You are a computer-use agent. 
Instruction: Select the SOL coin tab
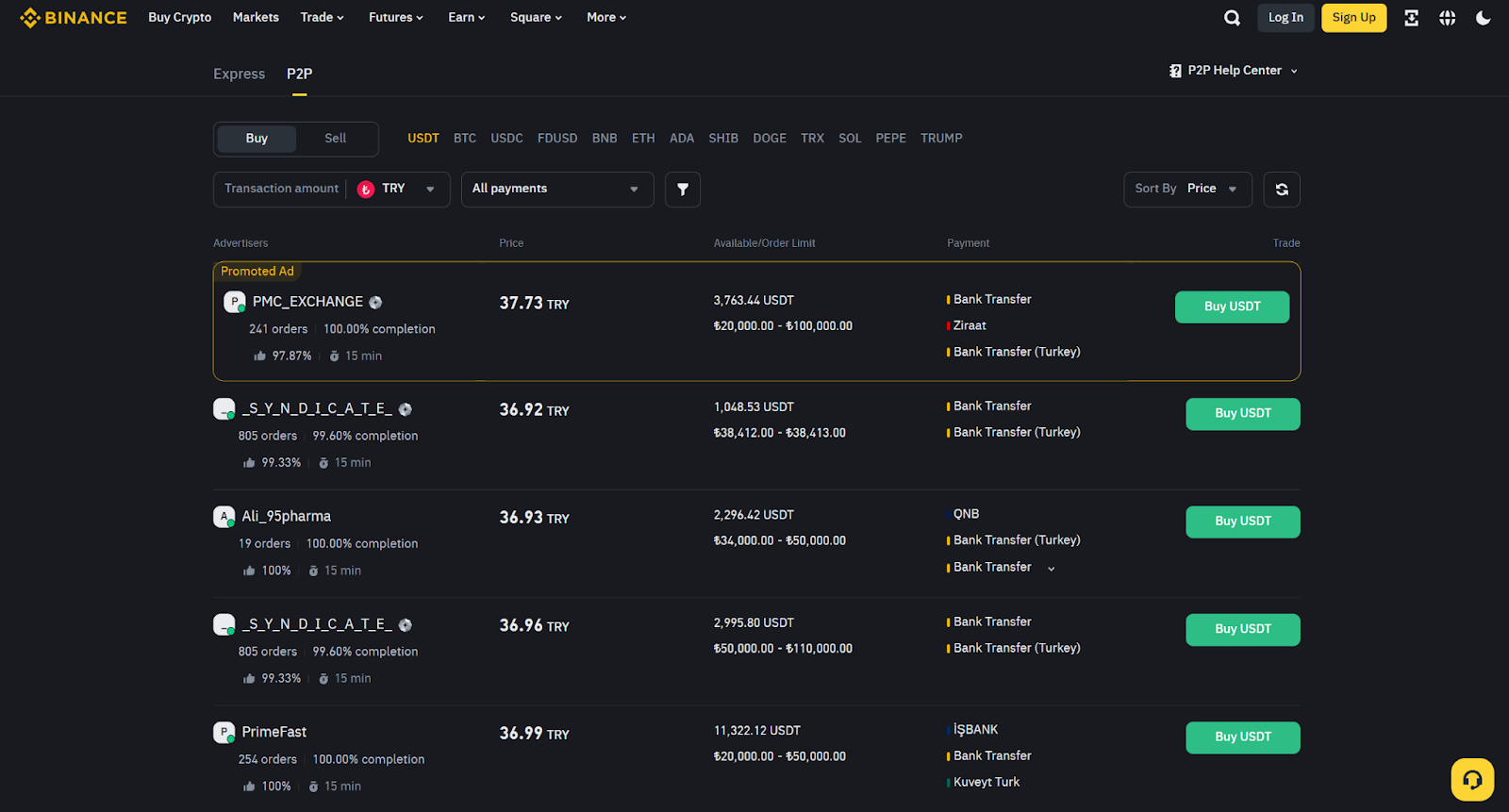(850, 139)
